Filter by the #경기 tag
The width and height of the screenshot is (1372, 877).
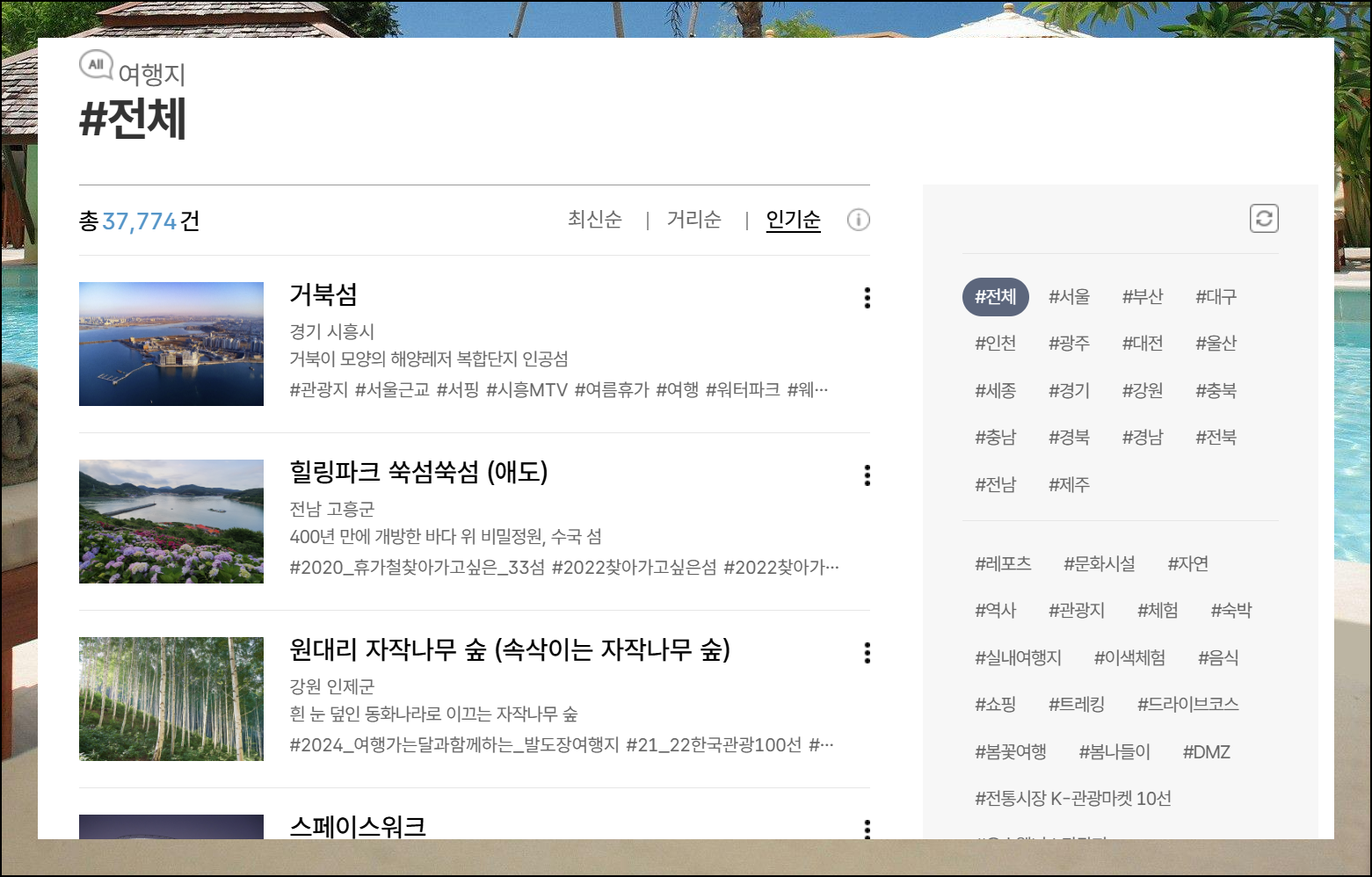tap(1070, 391)
